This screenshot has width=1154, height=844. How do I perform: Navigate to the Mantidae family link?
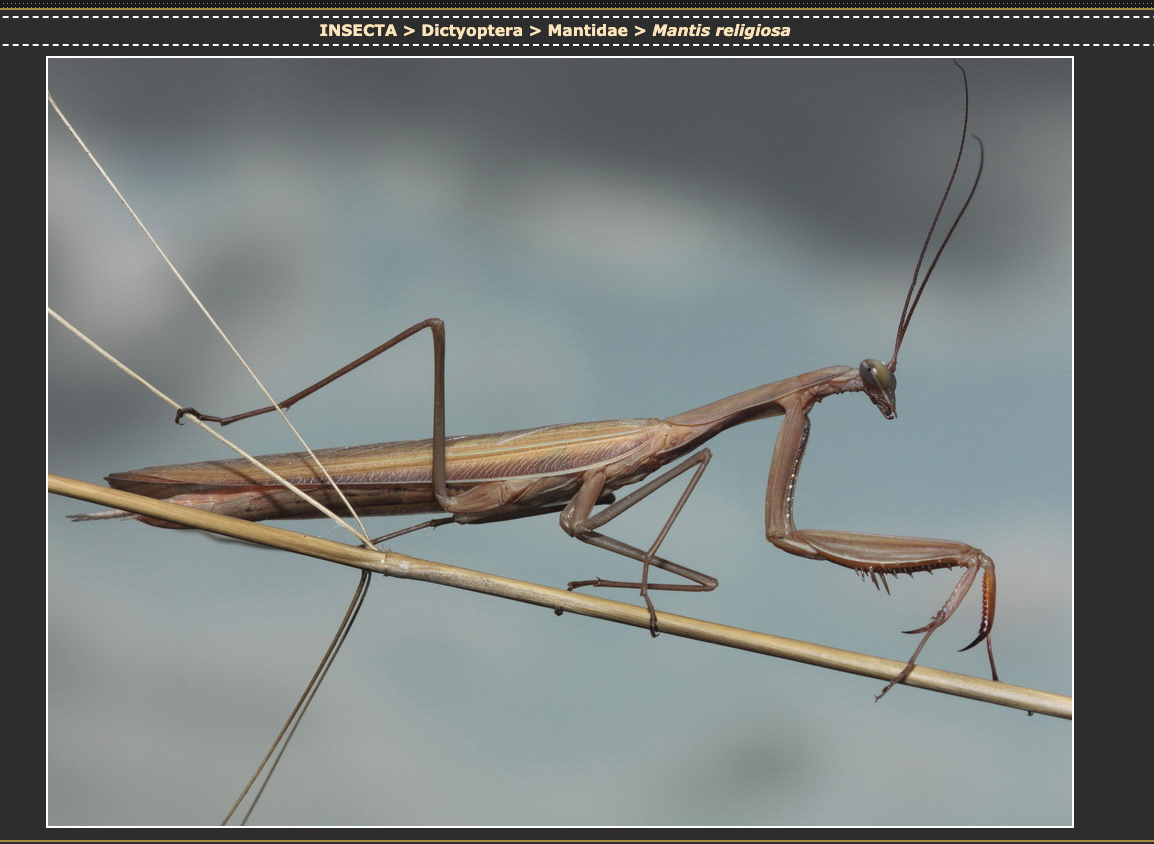(x=587, y=30)
